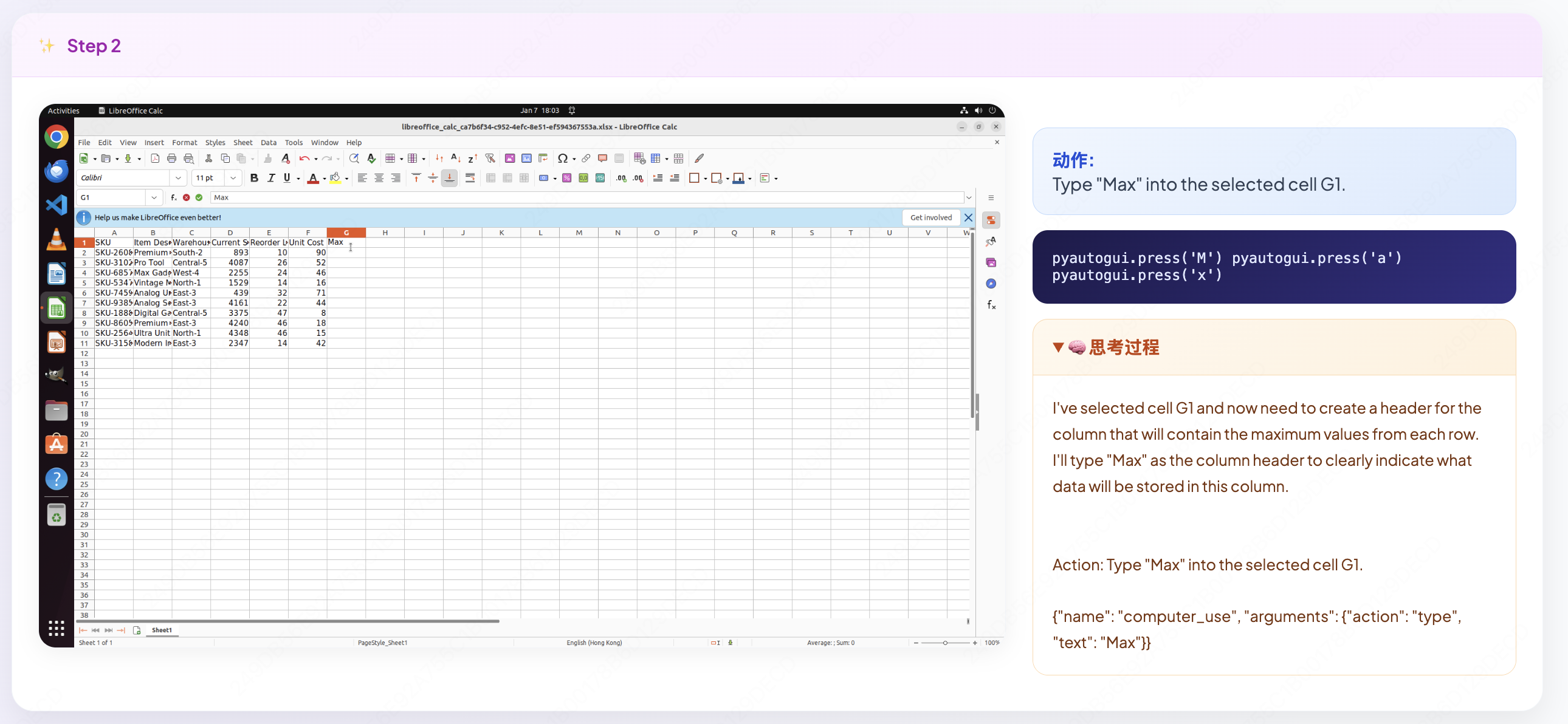1568x724 pixels.
Task: Expand the Name Box G1 dropdown
Action: click(154, 197)
